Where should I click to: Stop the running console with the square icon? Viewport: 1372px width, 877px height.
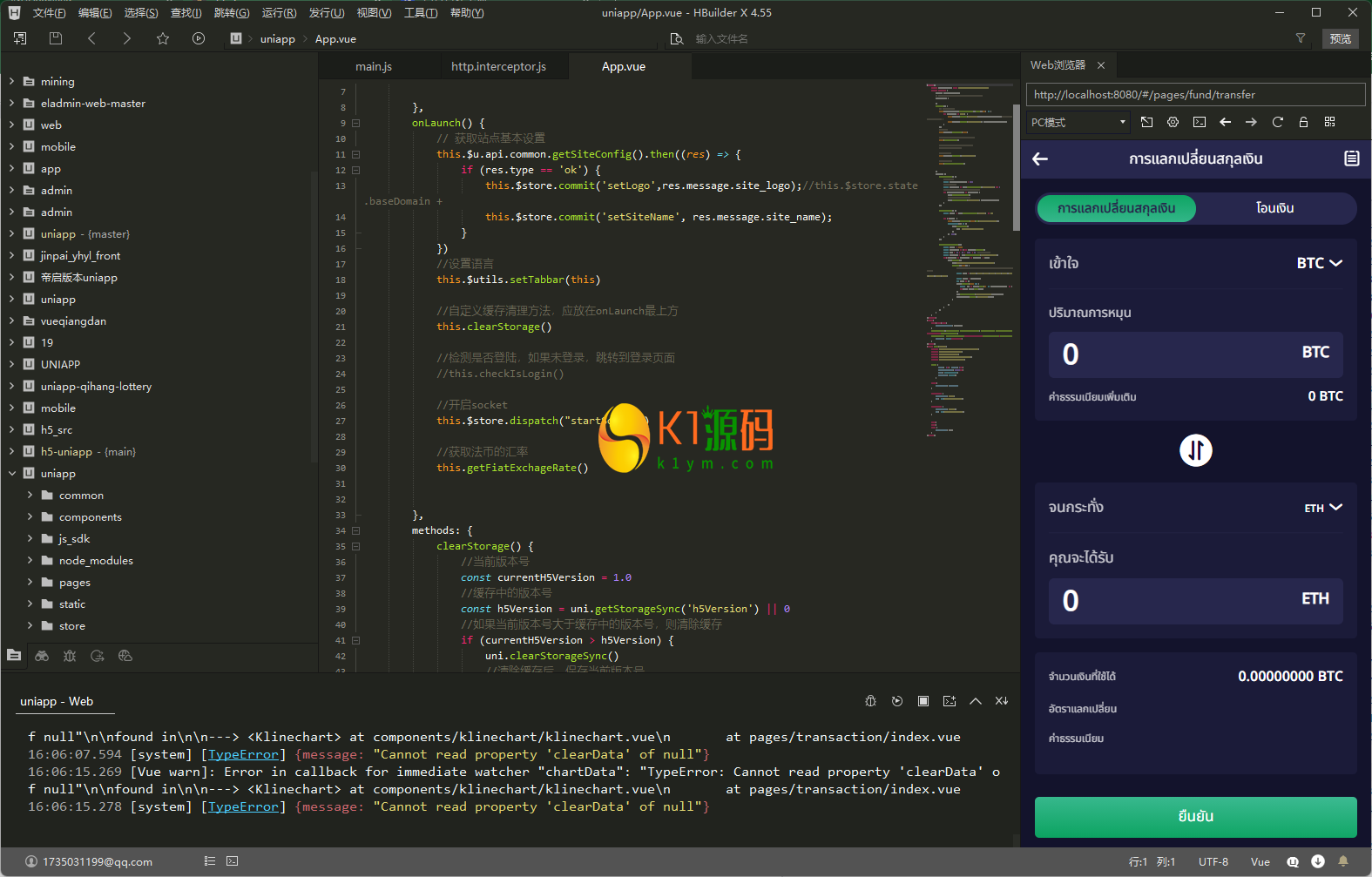coord(923,701)
